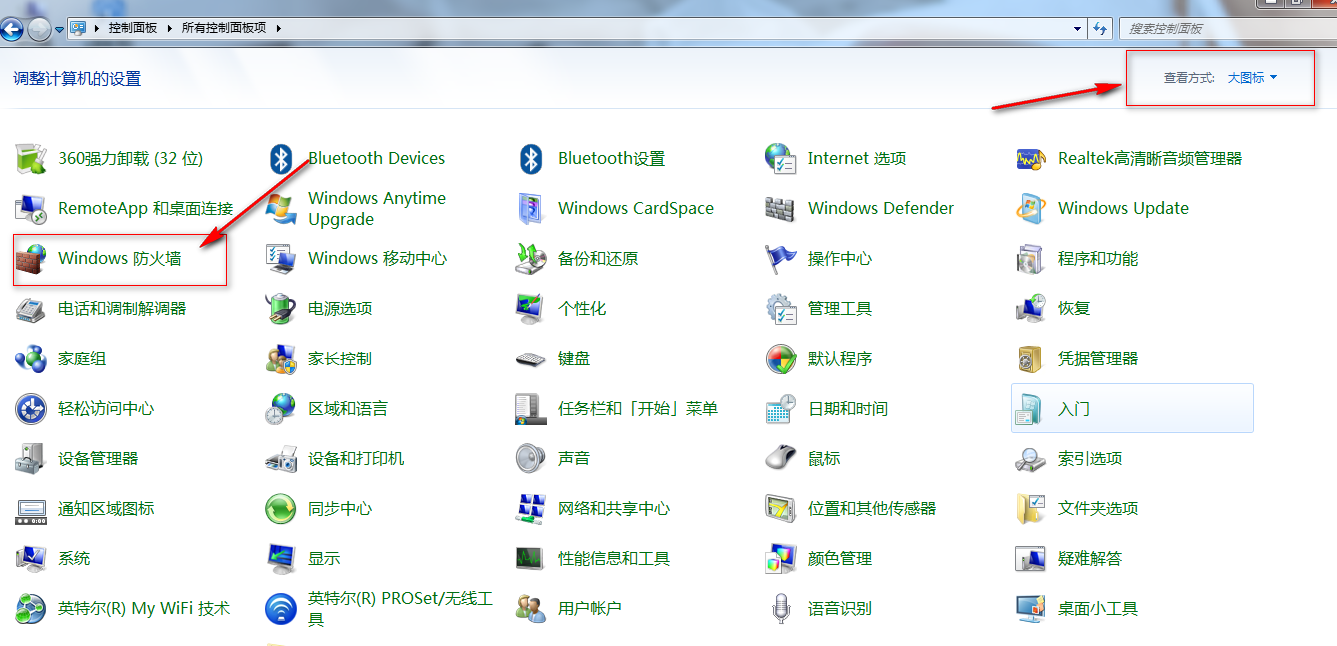Open the 日期和时间 calendar icon
This screenshot has height=646, width=1337.
[x=781, y=408]
